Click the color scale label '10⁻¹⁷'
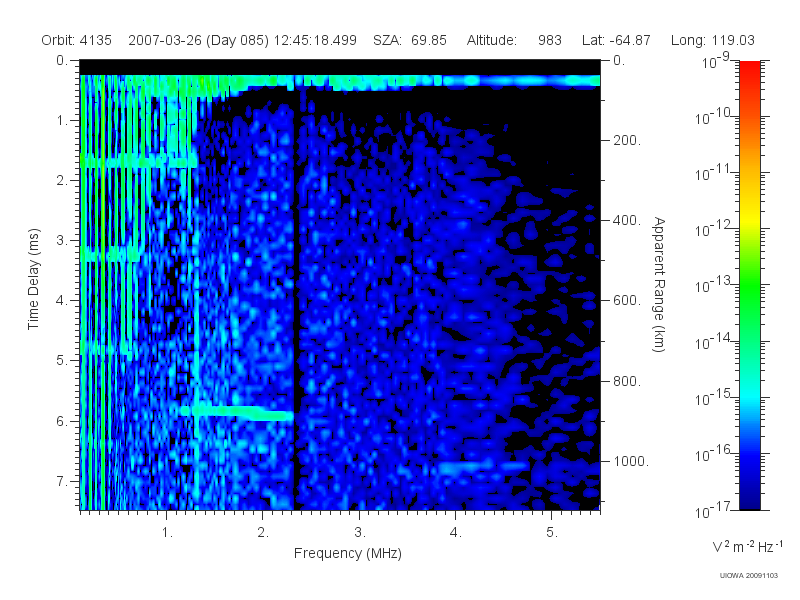 [713, 510]
